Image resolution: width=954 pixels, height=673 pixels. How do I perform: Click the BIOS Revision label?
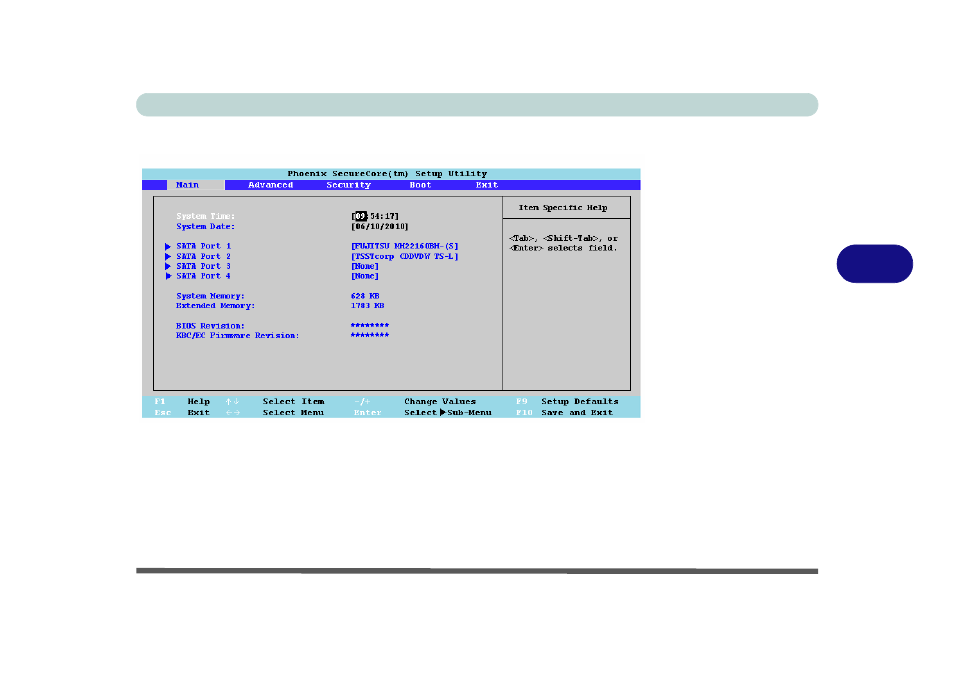[210, 326]
